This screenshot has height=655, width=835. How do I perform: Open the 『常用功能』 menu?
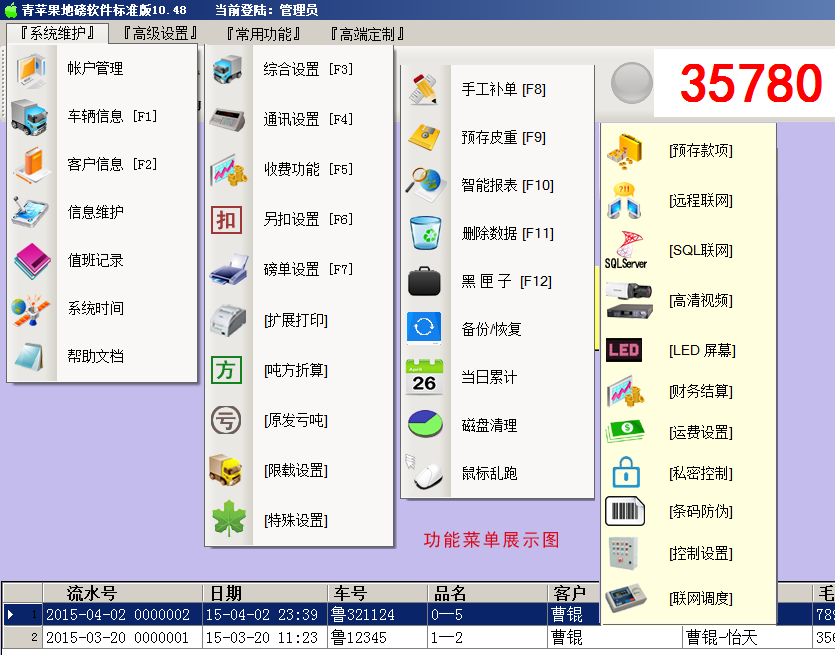coord(263,34)
